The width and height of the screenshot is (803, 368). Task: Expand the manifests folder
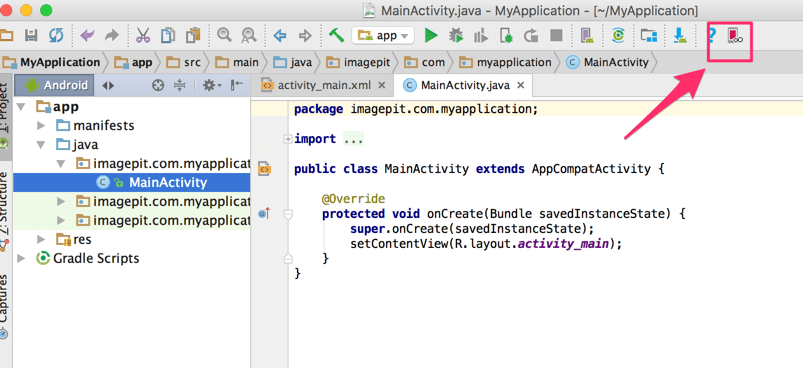pos(41,125)
